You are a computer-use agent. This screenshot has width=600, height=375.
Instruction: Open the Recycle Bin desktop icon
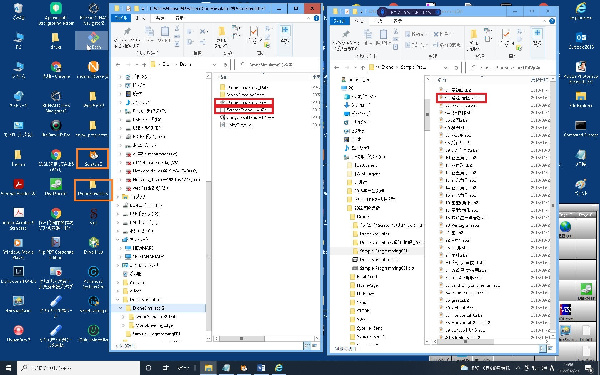coord(18,11)
